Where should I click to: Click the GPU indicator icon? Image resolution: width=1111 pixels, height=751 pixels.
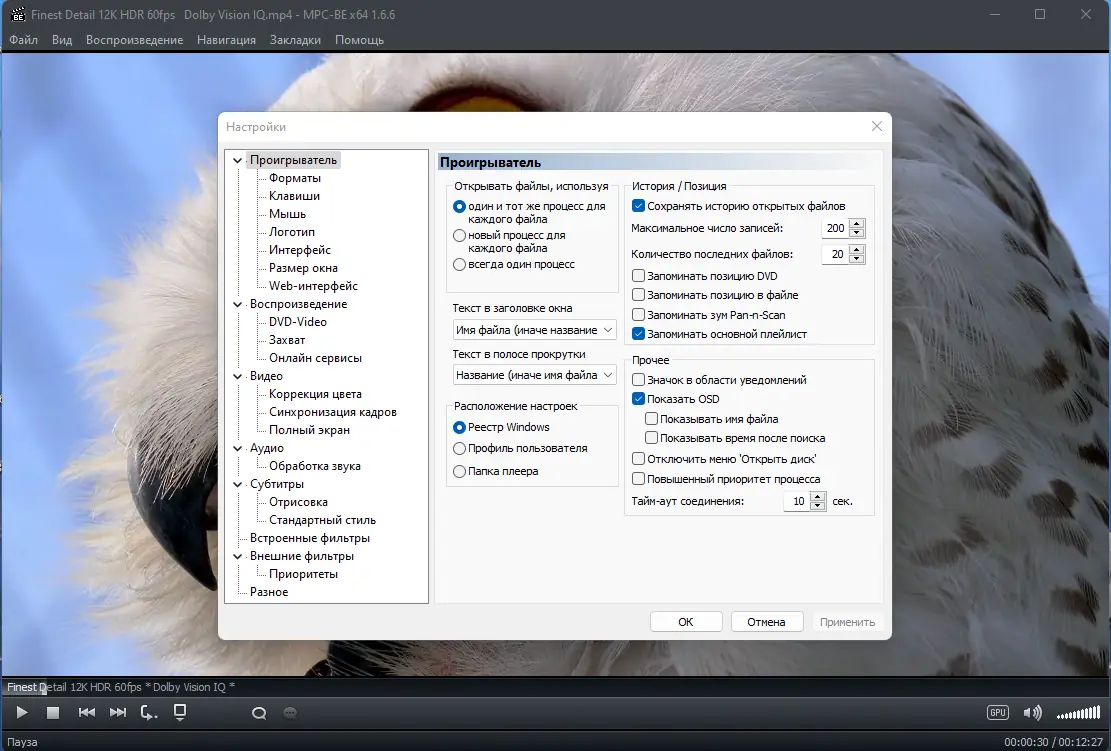pos(998,713)
